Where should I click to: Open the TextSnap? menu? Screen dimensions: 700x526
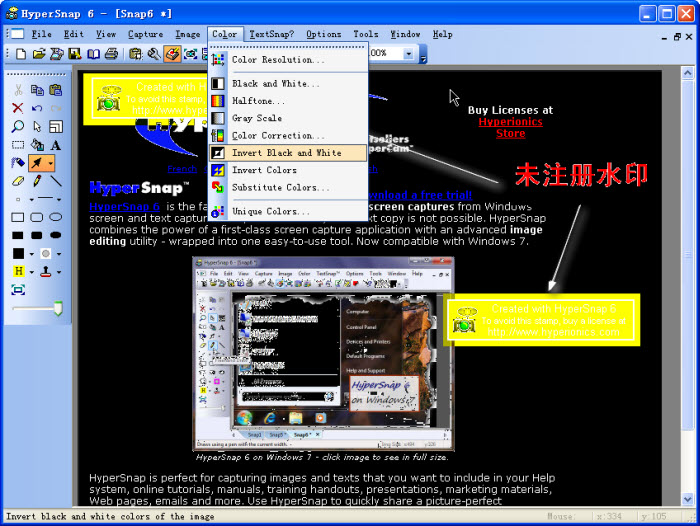(x=271, y=34)
